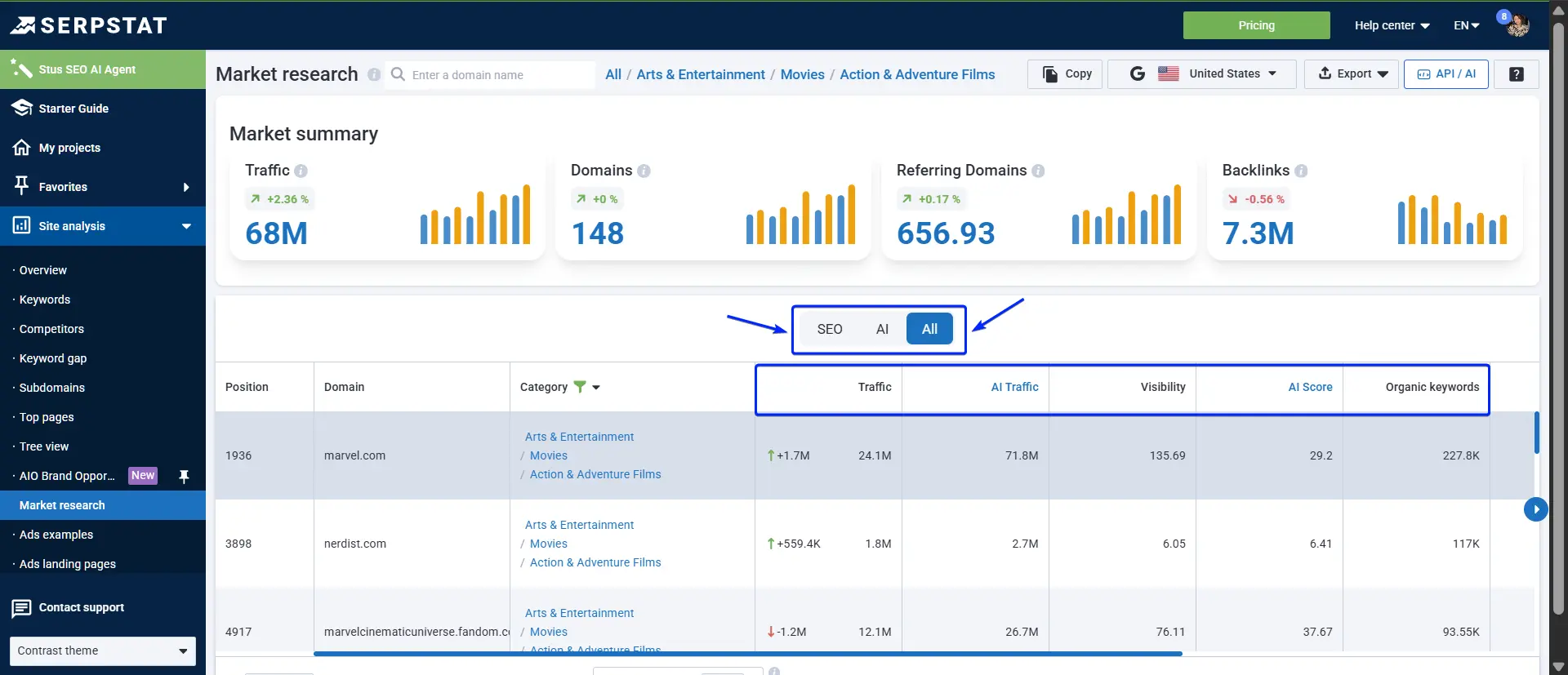
Task: Click the United States flag icon
Action: click(x=1169, y=73)
